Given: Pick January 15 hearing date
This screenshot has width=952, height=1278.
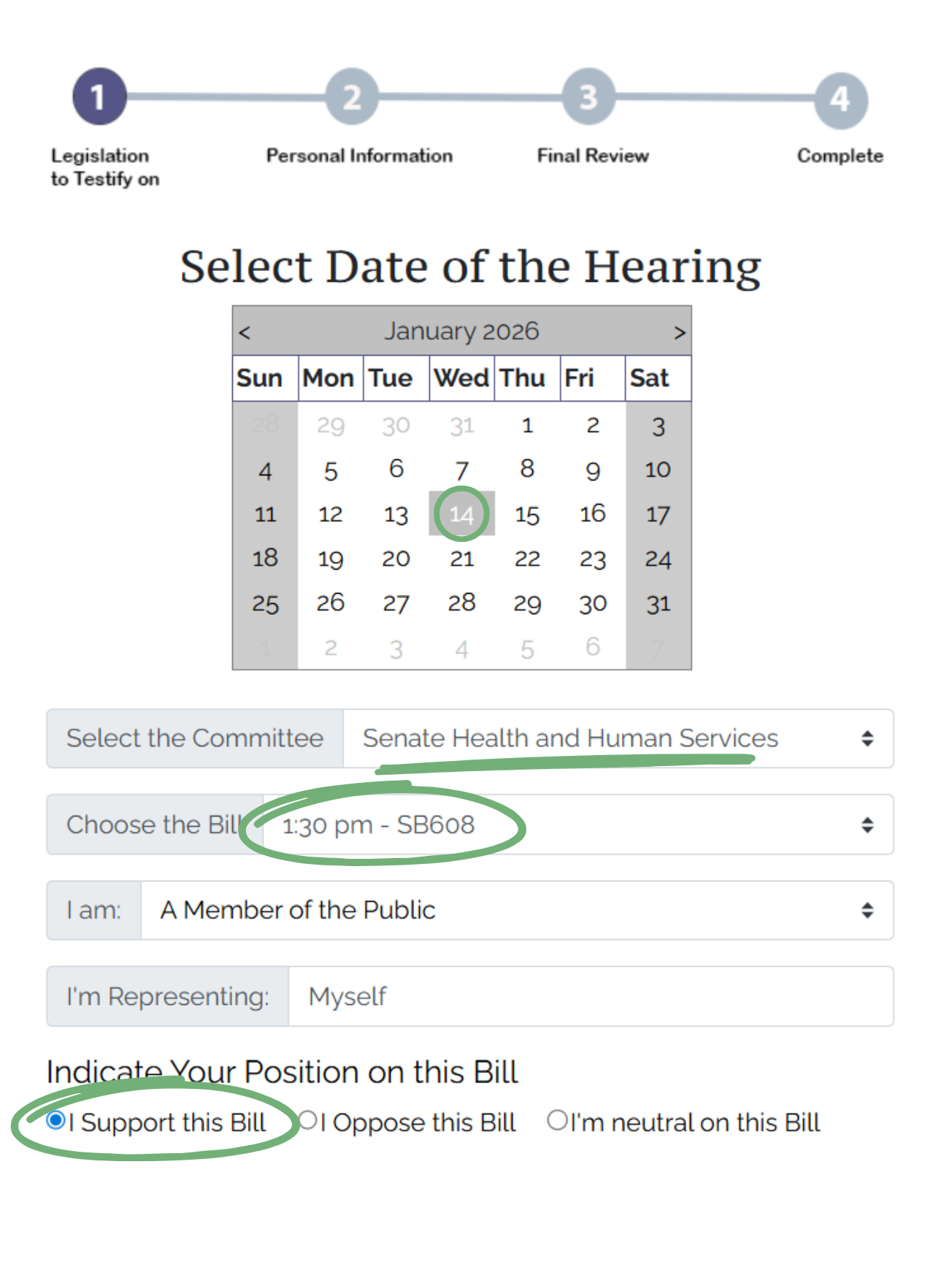Looking at the screenshot, I should [x=527, y=514].
